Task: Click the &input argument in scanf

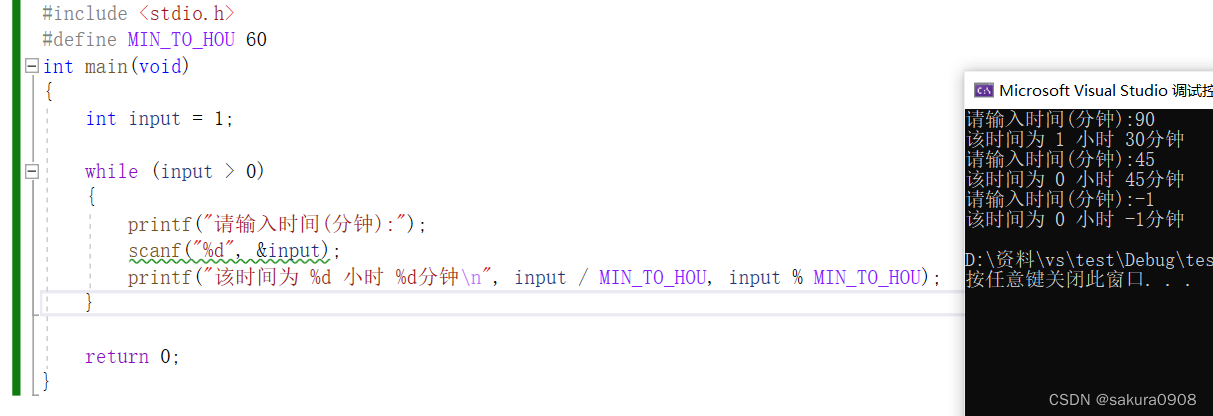Action: click(288, 251)
